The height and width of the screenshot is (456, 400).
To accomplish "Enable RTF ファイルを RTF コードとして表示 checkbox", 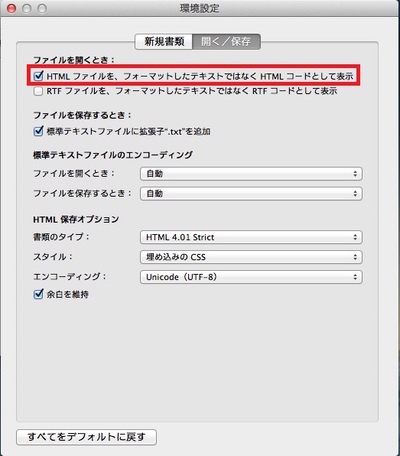I will [x=38, y=91].
